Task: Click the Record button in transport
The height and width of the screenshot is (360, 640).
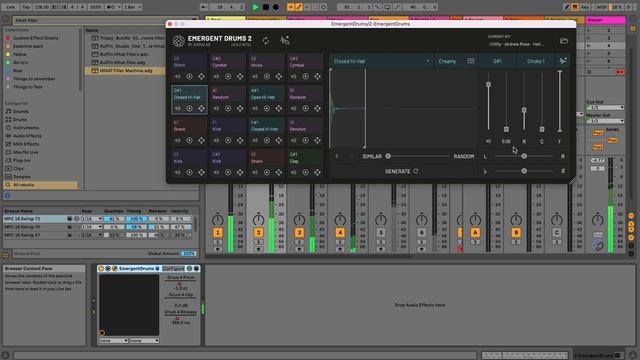Action: (276, 7)
